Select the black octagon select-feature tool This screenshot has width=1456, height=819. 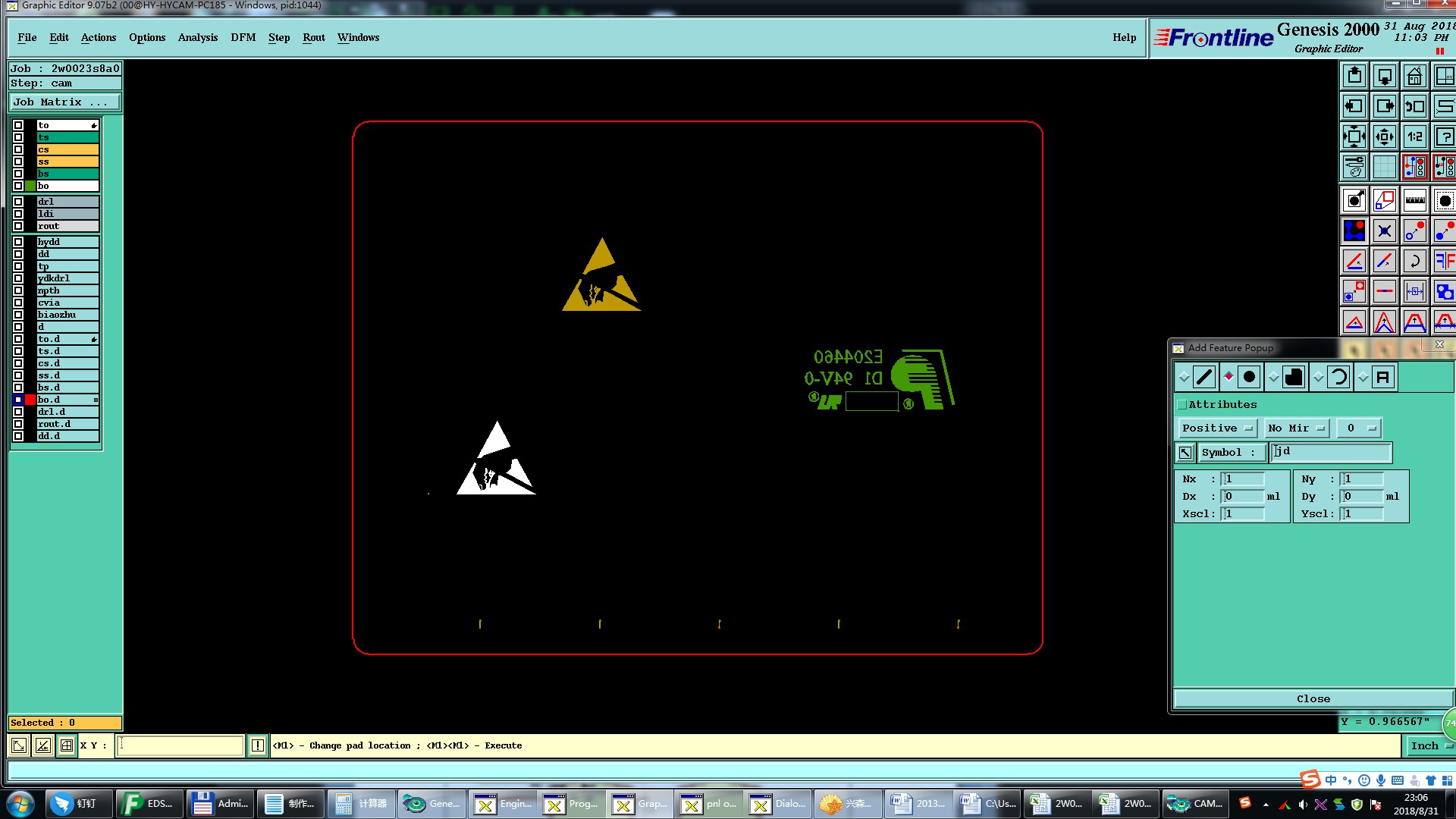pos(1444,200)
